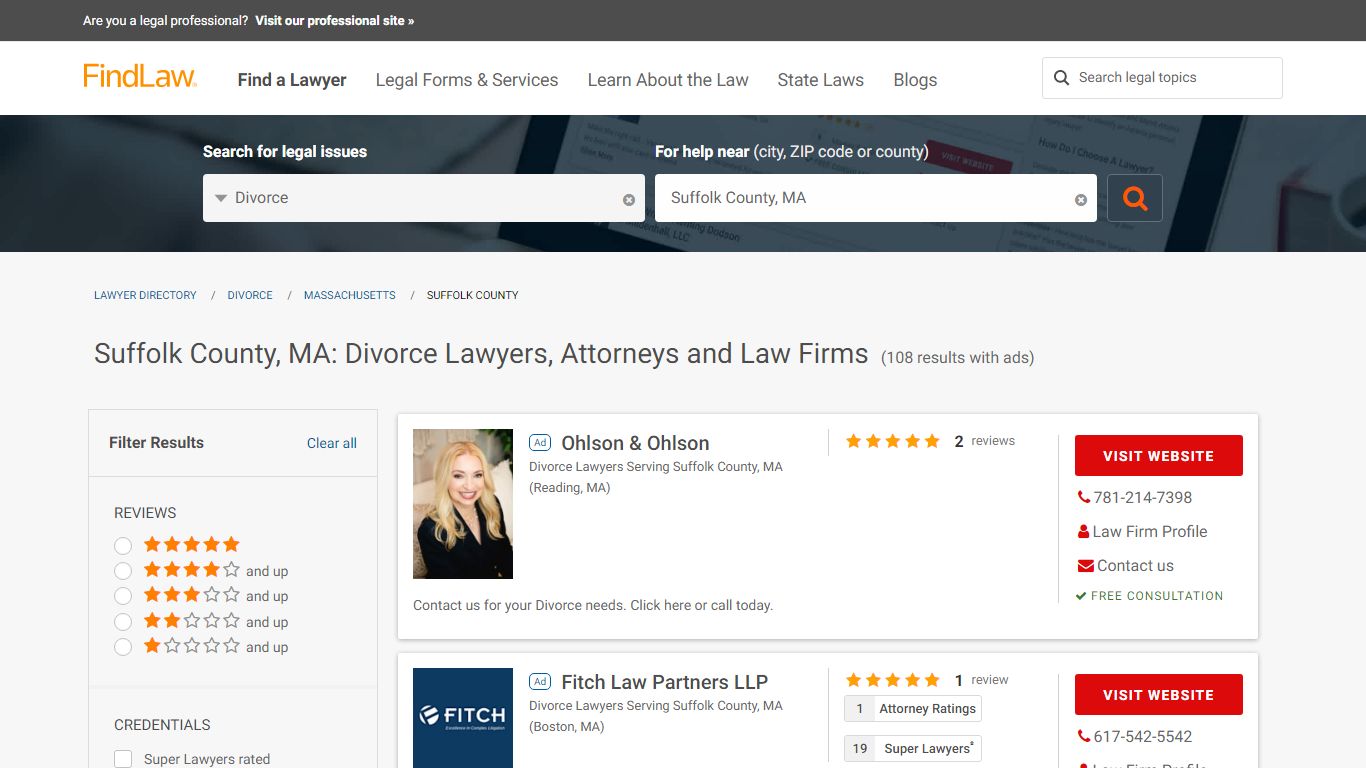Click Clear all filters link
Viewport: 1366px width, 768px height.
(x=332, y=443)
